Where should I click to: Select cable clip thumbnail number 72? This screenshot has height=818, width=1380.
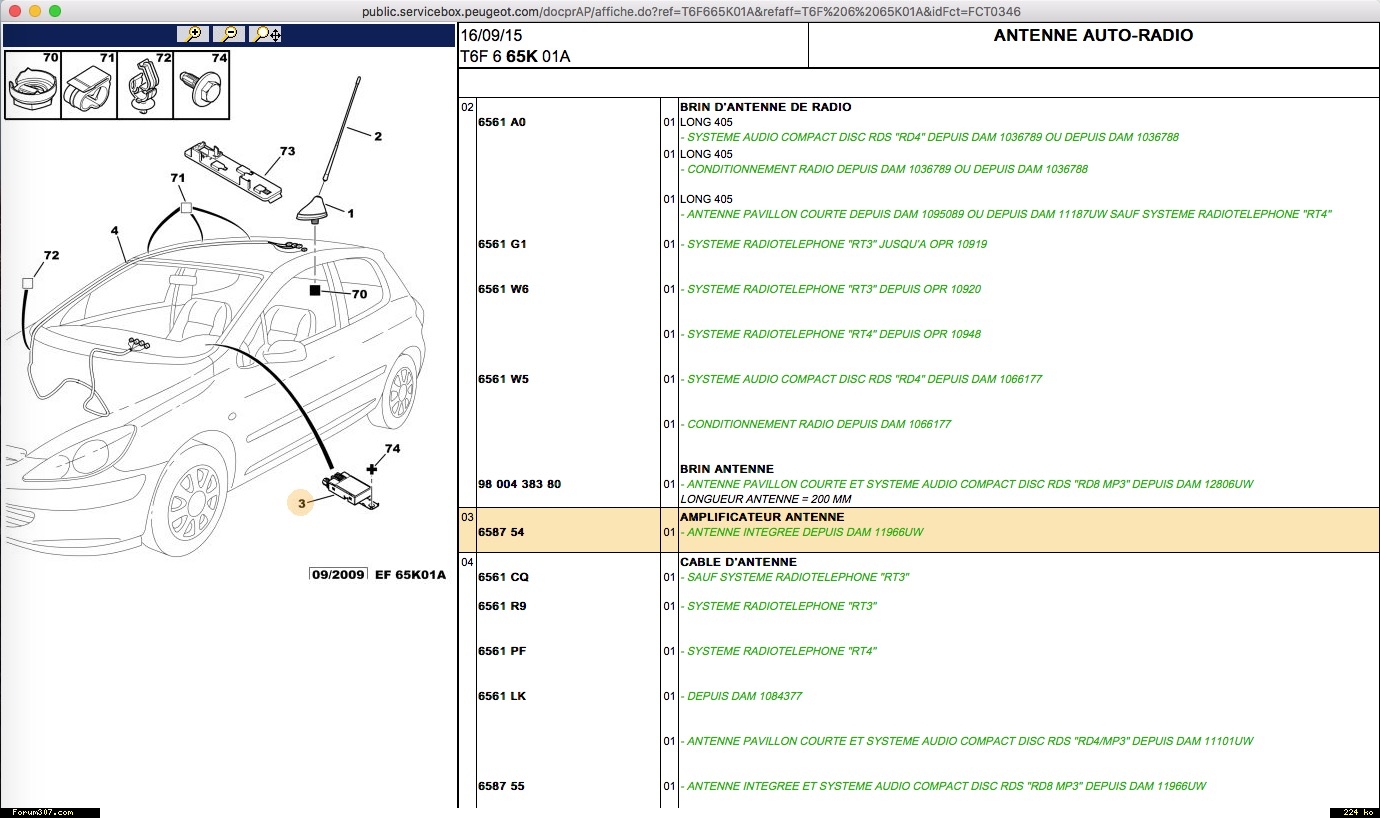[x=145, y=86]
